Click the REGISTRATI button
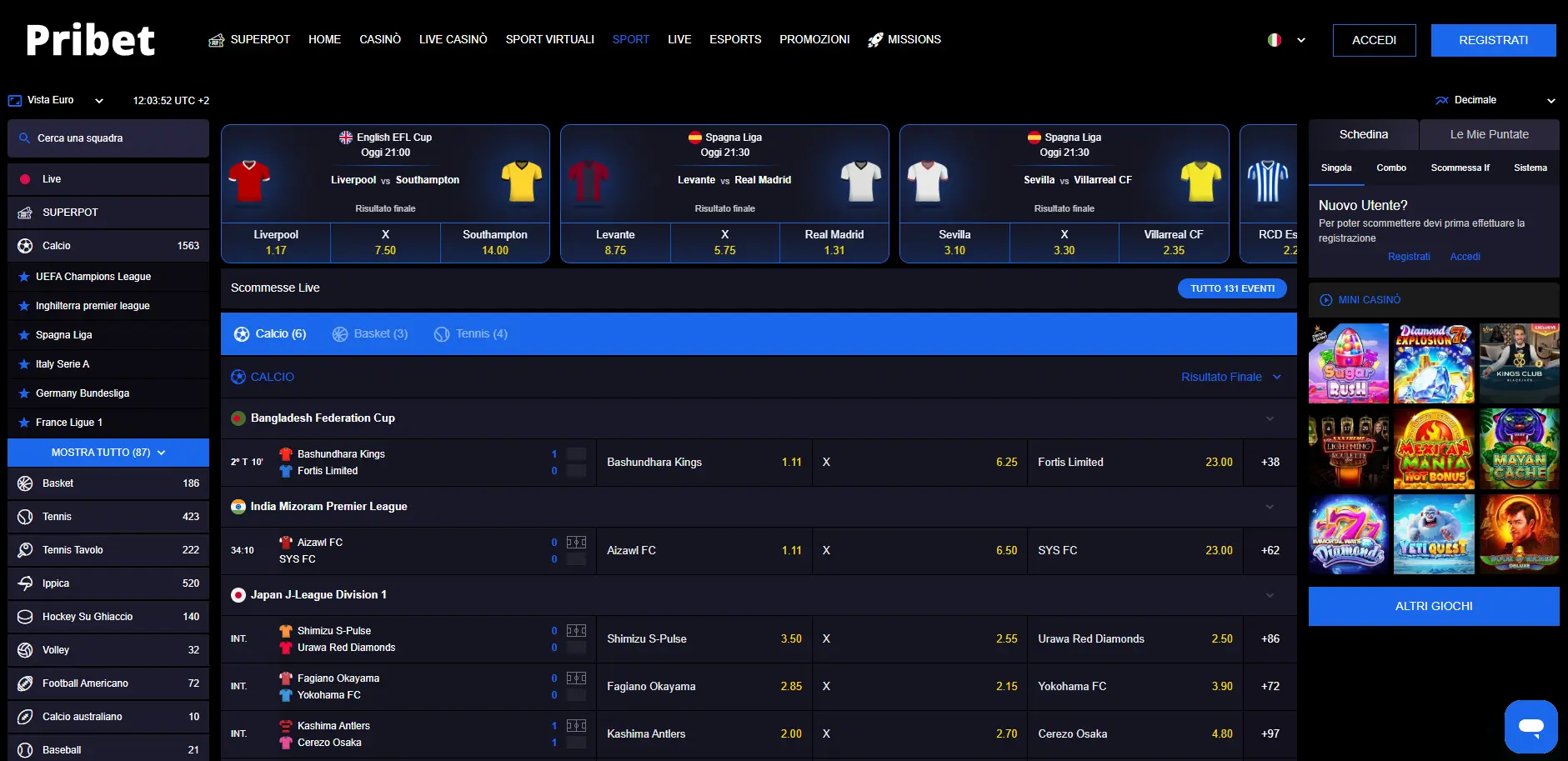The width and height of the screenshot is (1568, 761). pyautogui.click(x=1493, y=40)
